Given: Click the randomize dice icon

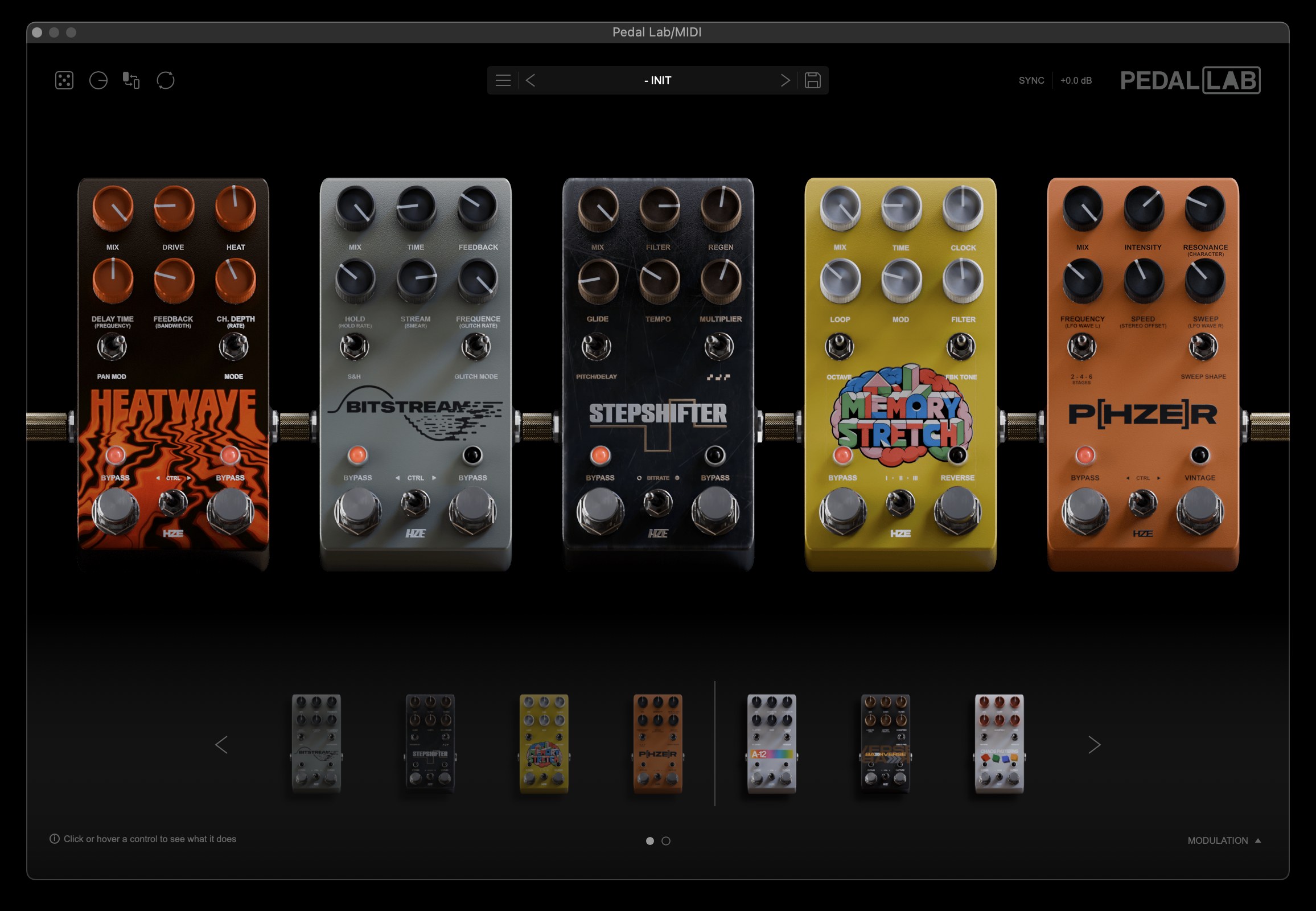Looking at the screenshot, I should tap(64, 80).
